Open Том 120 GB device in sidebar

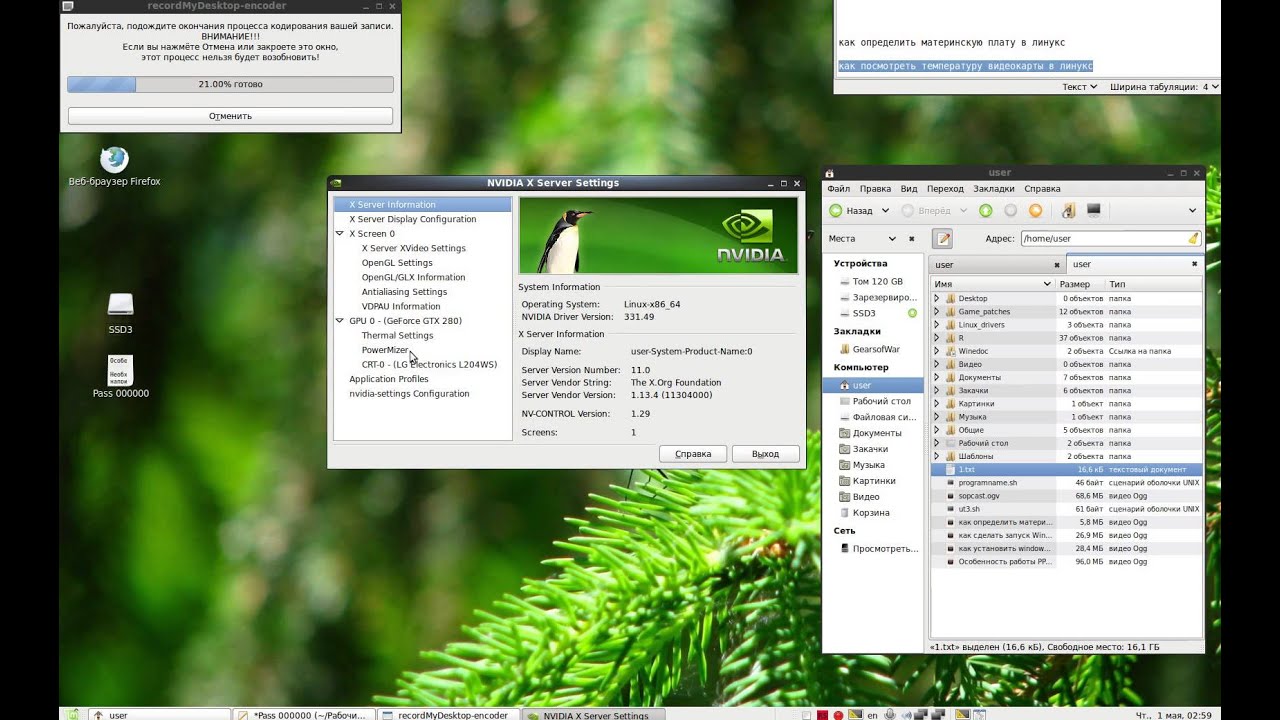click(877, 282)
